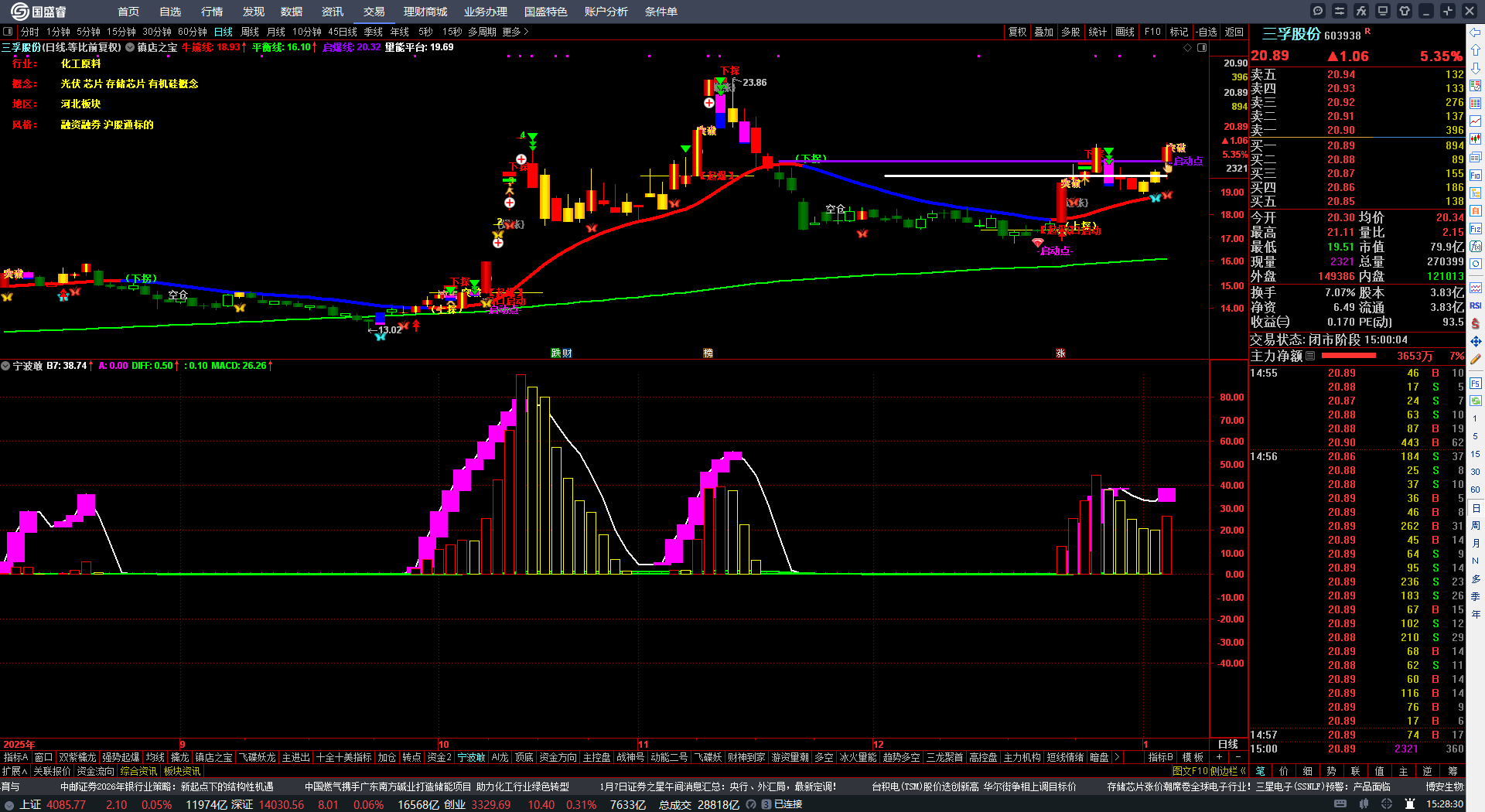Click the 12 month marker on timeline

click(878, 745)
